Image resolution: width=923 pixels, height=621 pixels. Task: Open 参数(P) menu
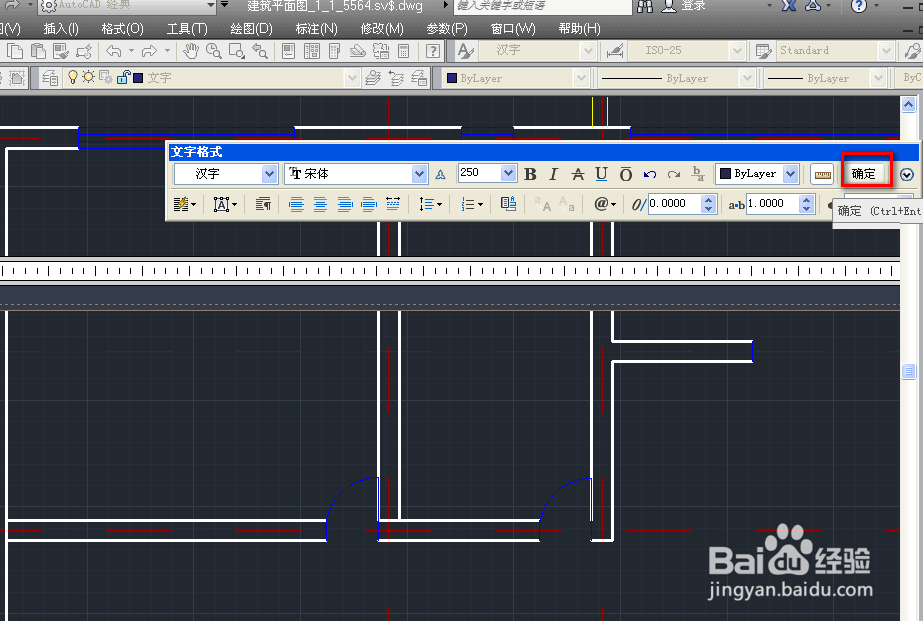446,29
